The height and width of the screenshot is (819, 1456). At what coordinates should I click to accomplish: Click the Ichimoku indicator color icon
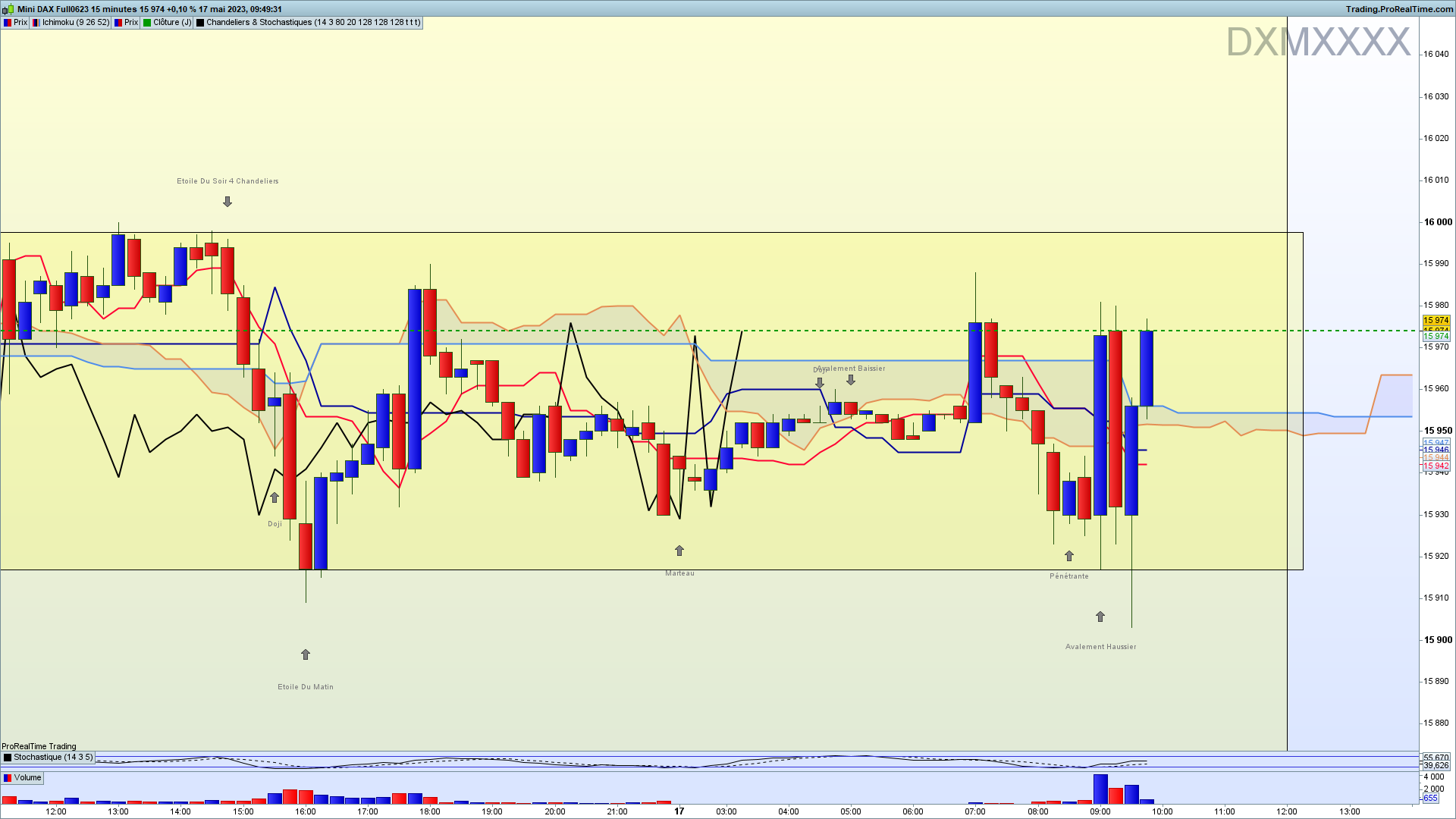36,23
